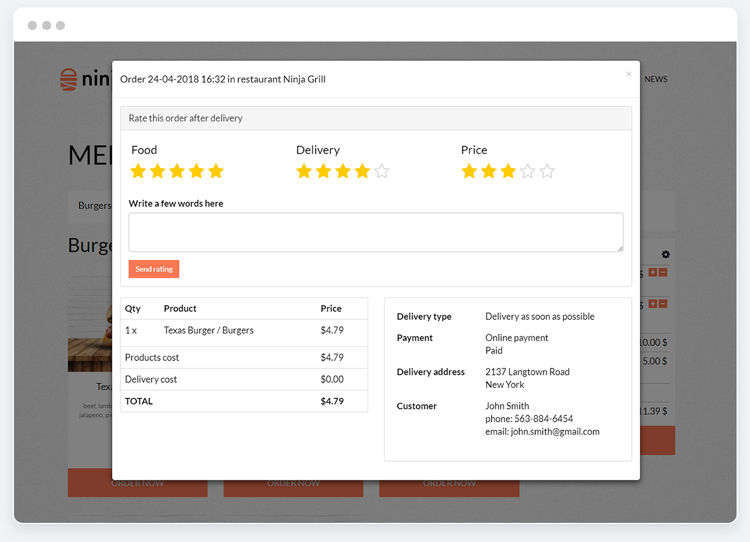
Task: Click the upper plus quantity button in cart
Action: coord(653,272)
